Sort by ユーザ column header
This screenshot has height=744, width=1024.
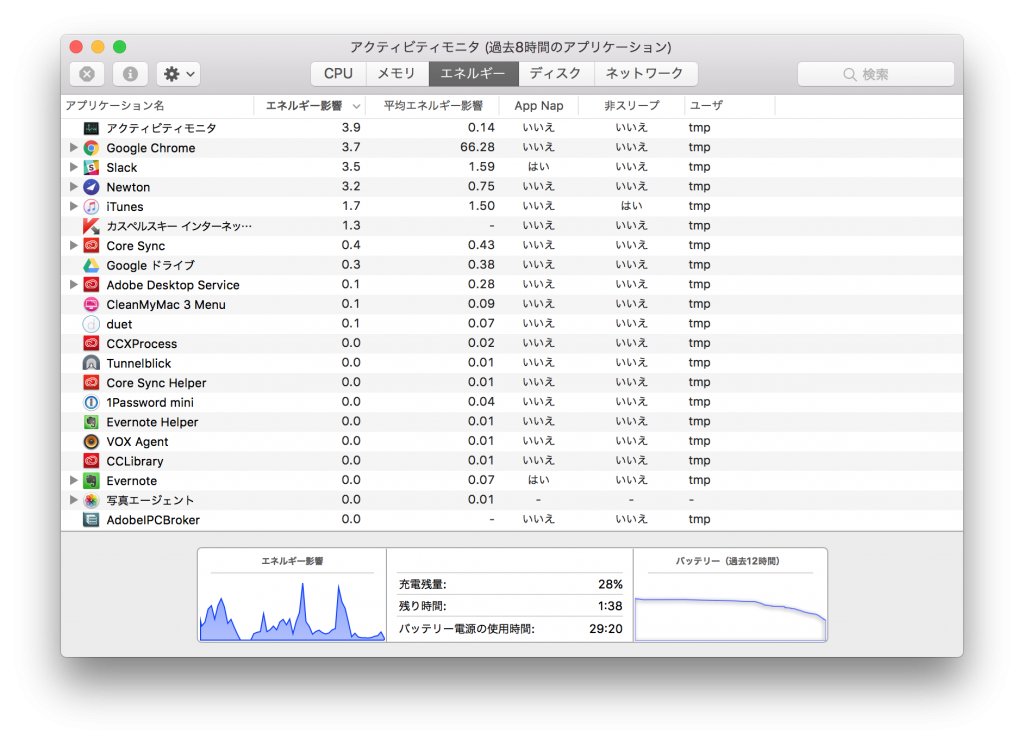pos(729,106)
